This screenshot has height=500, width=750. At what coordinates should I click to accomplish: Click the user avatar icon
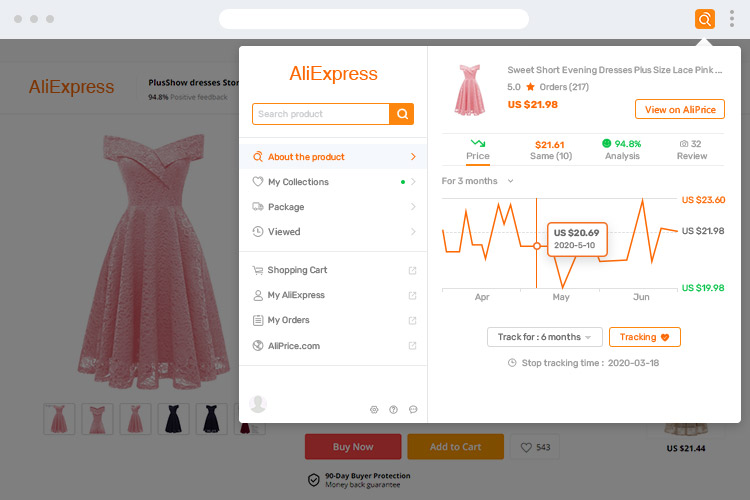click(258, 404)
